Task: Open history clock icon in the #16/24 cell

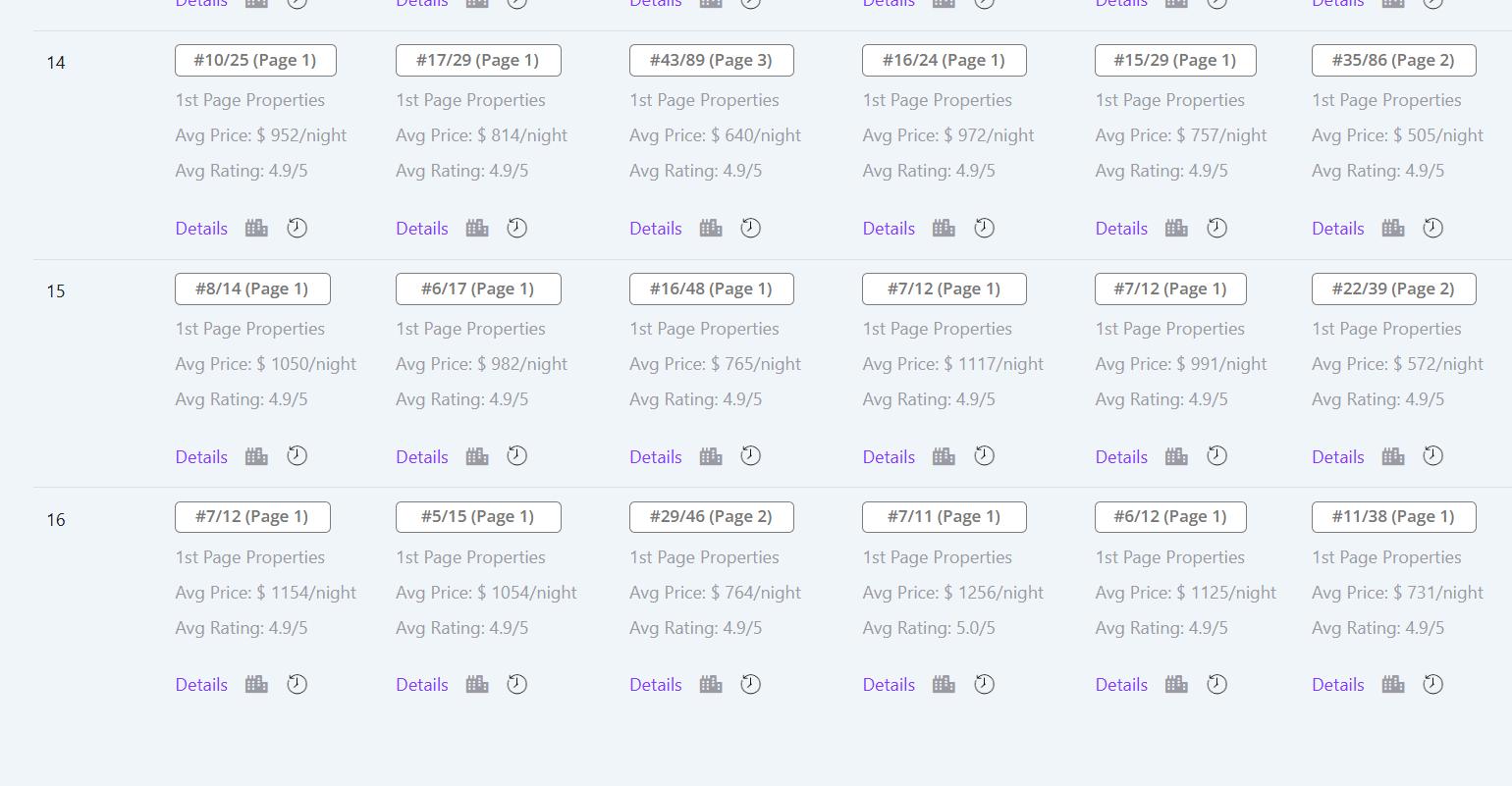Action: 984,228
